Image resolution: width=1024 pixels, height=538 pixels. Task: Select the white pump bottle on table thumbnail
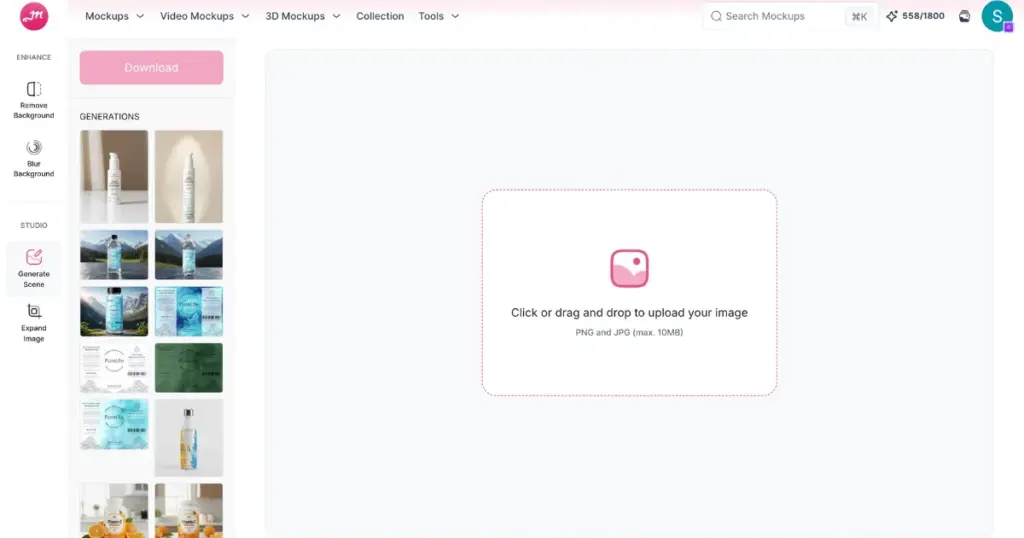click(114, 176)
